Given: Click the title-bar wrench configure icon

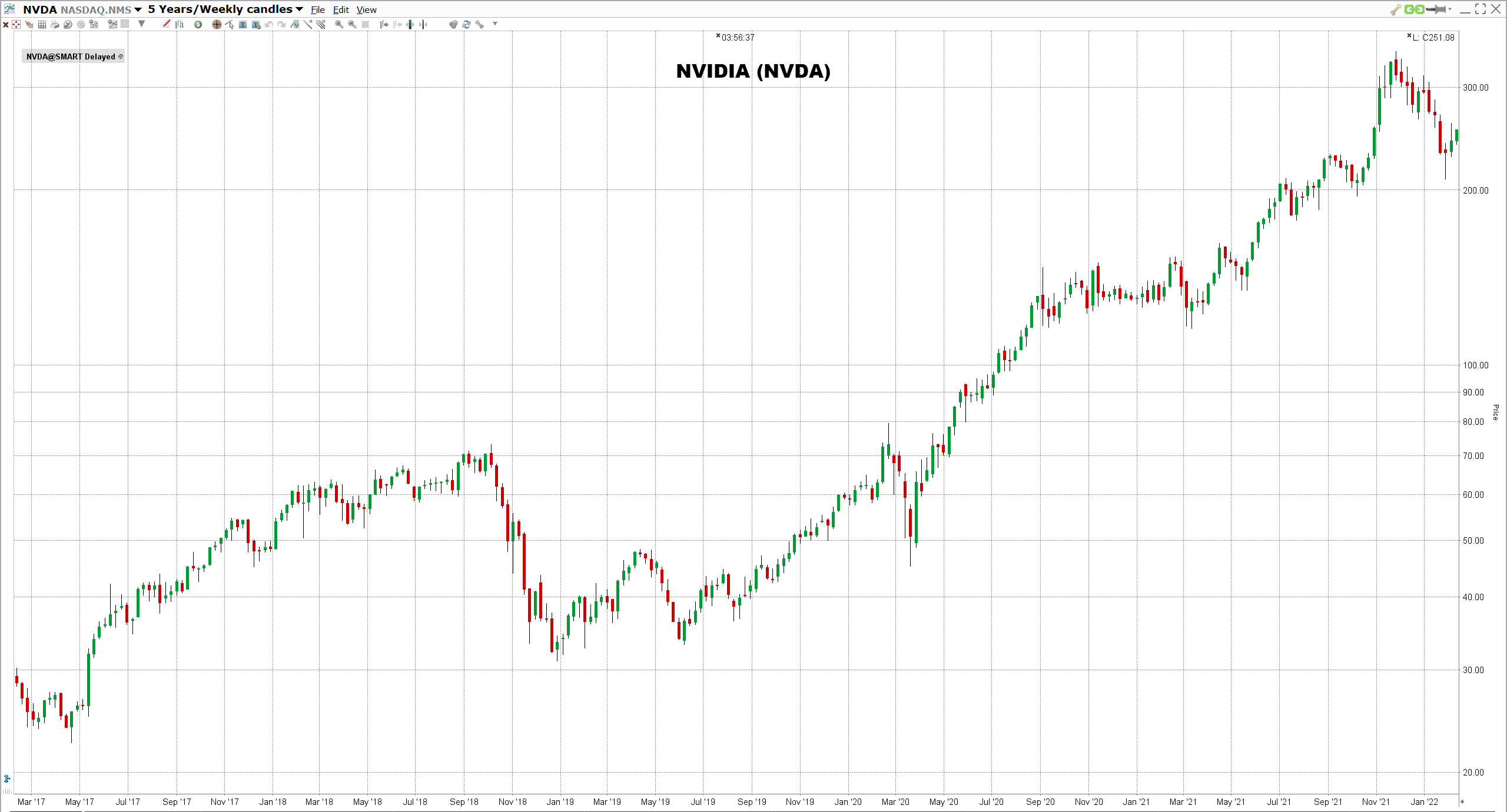Looking at the screenshot, I should [x=1396, y=9].
